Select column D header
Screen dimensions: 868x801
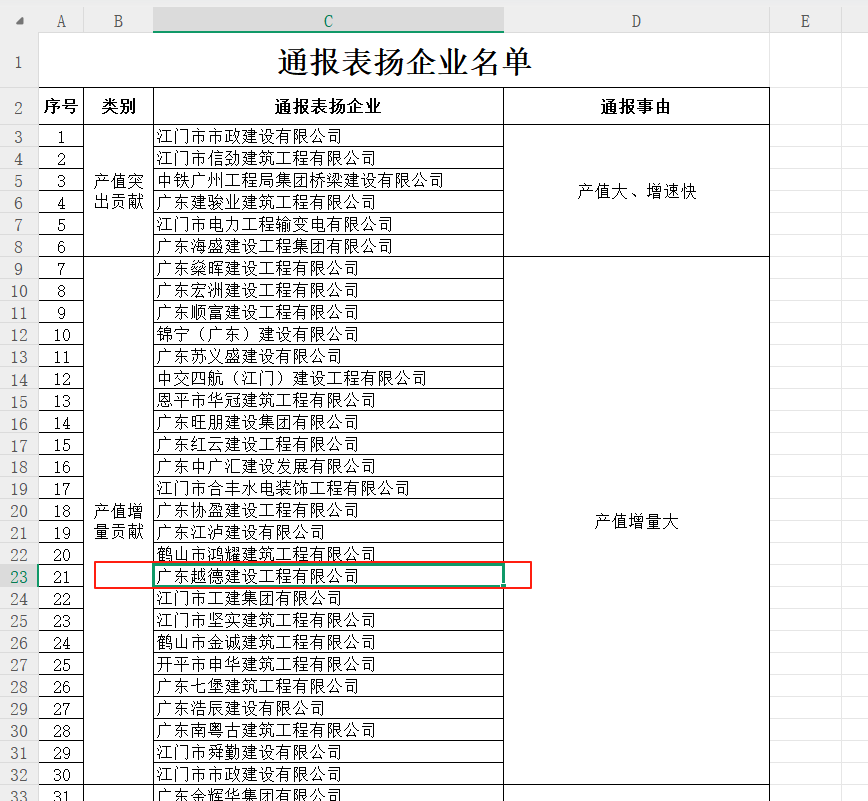point(636,21)
